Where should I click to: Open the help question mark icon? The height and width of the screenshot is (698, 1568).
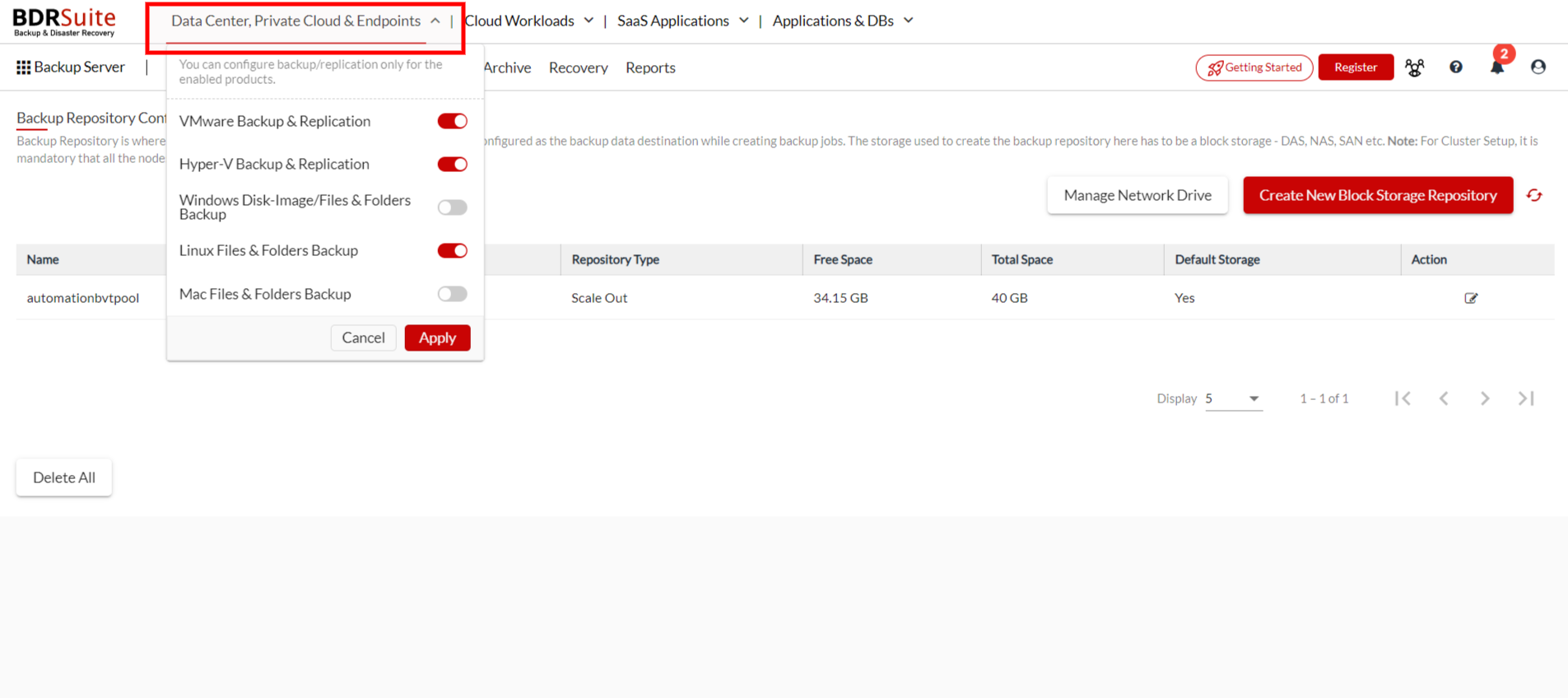[x=1455, y=67]
